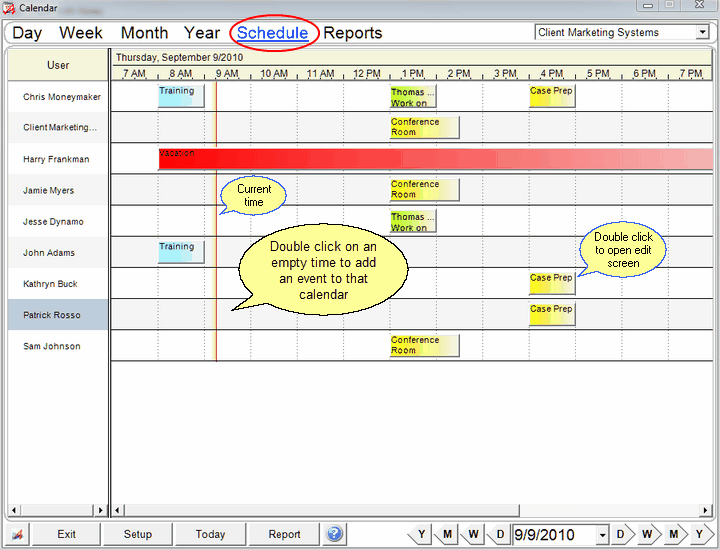Click the 10 AM time header
The width and height of the screenshot is (720, 550).
[x=274, y=73]
